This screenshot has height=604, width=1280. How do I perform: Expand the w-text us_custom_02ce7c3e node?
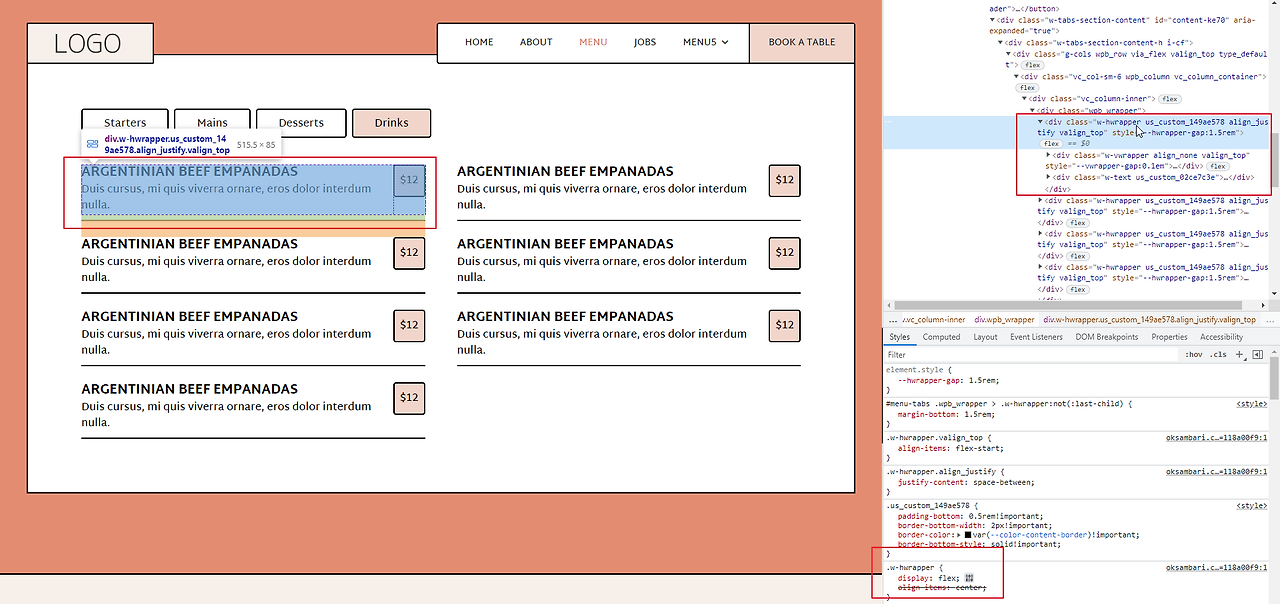click(x=1049, y=177)
